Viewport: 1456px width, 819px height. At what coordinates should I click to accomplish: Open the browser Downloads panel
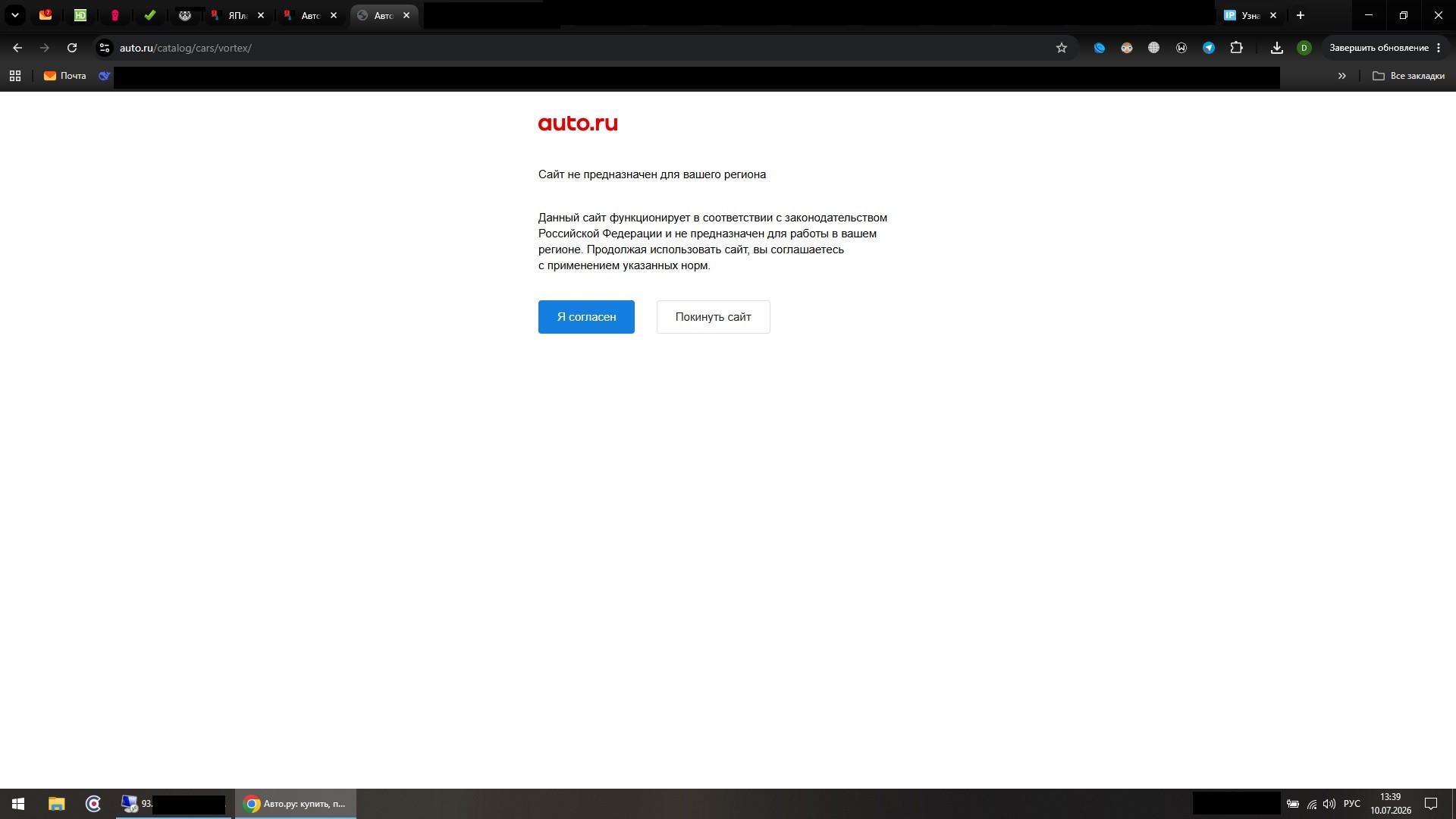click(1277, 48)
